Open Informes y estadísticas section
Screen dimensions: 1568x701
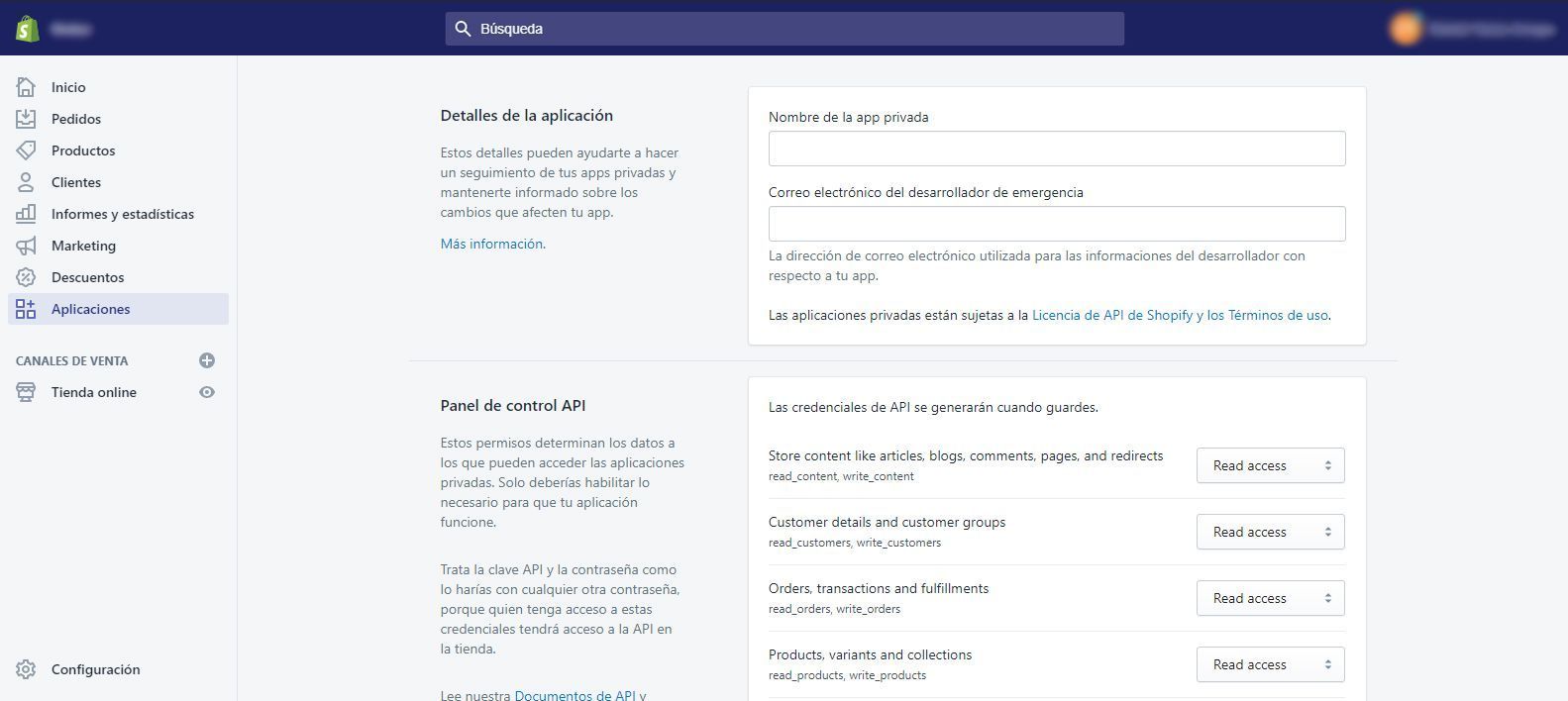(118, 214)
